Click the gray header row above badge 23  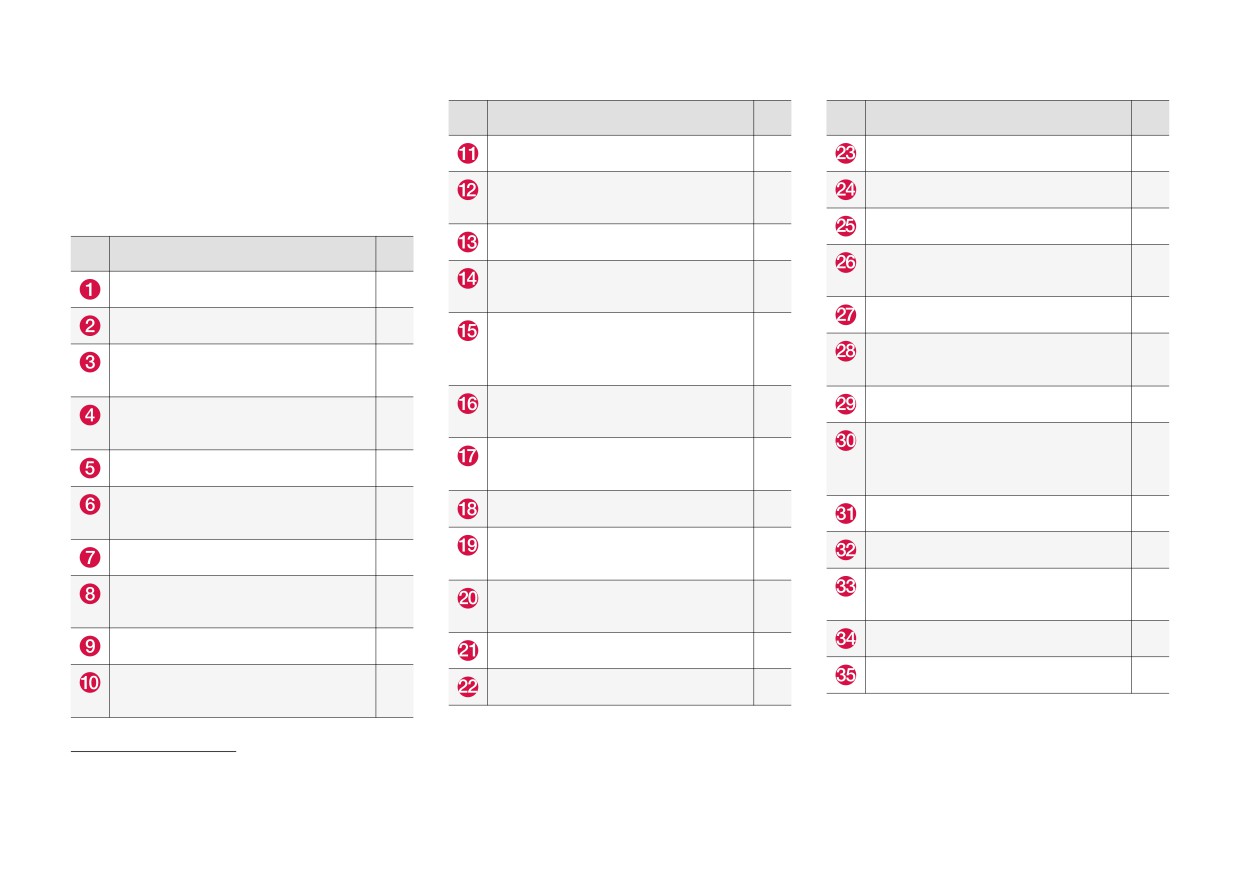click(998, 117)
